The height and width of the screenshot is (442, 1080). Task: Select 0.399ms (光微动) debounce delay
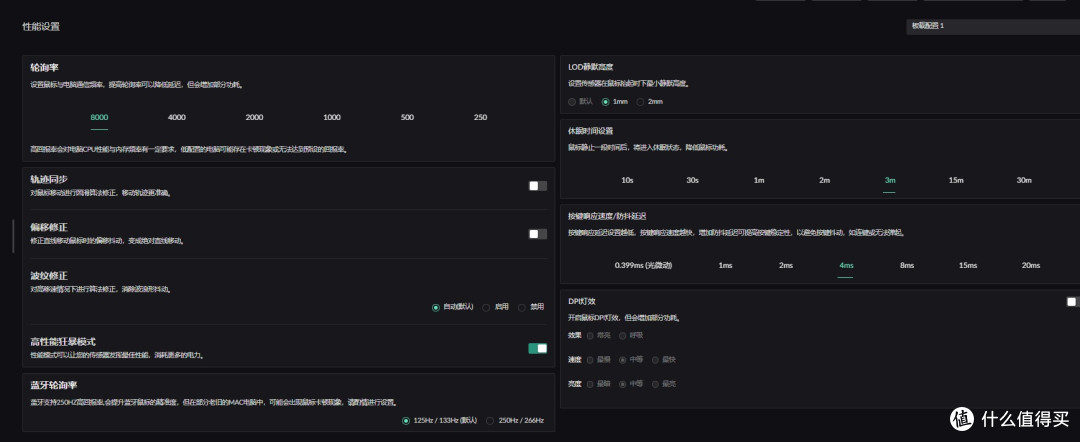pyautogui.click(x=643, y=266)
